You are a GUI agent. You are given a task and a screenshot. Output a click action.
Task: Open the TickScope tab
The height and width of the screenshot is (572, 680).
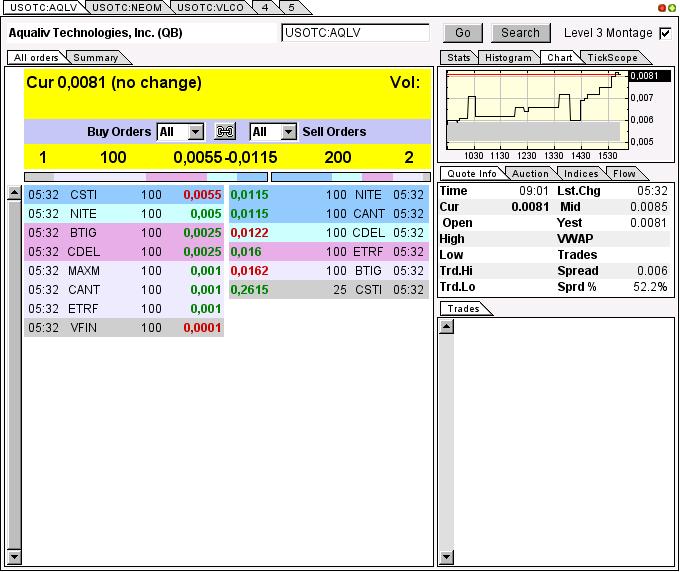pos(612,58)
